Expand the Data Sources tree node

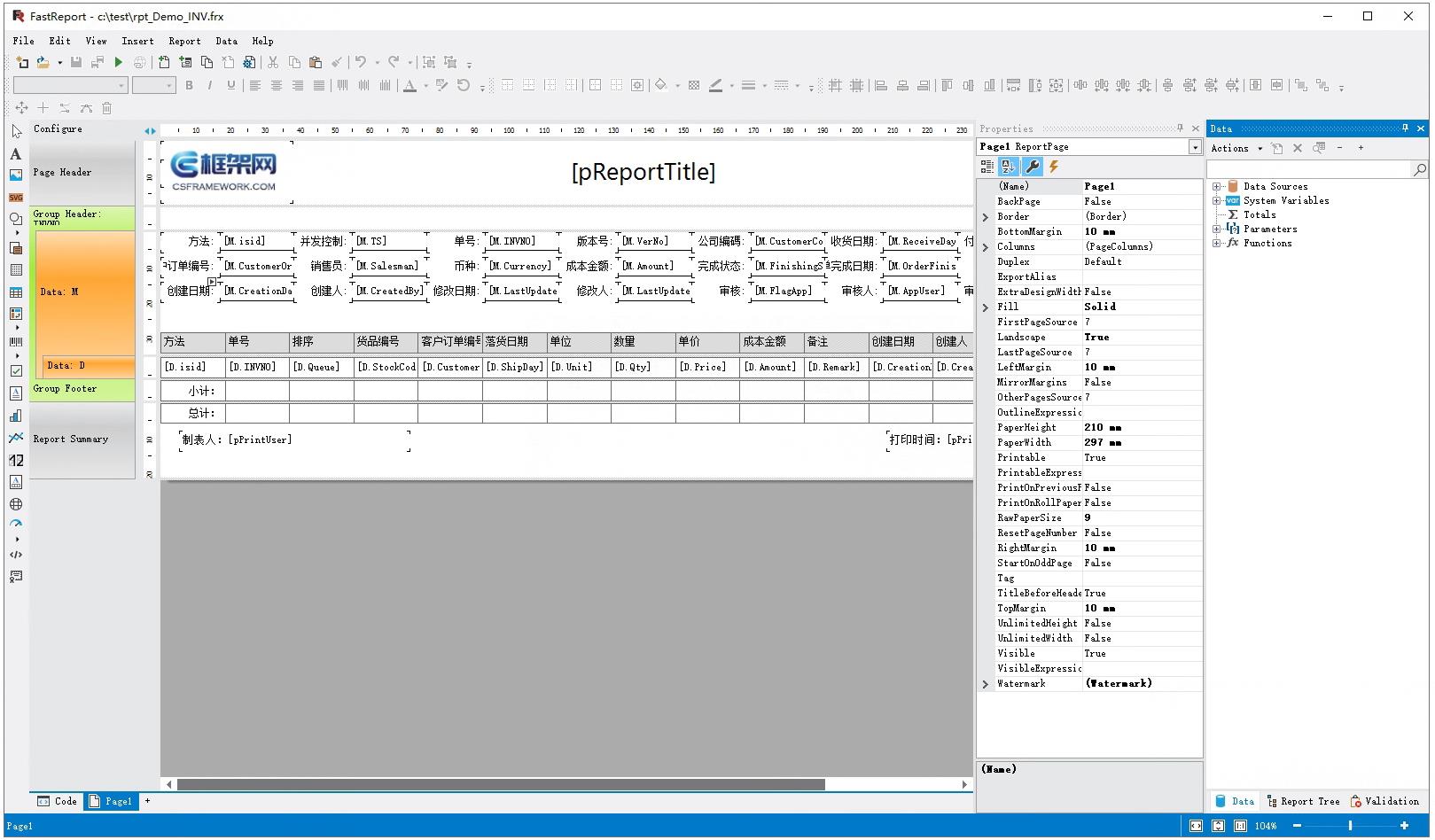(x=1217, y=187)
